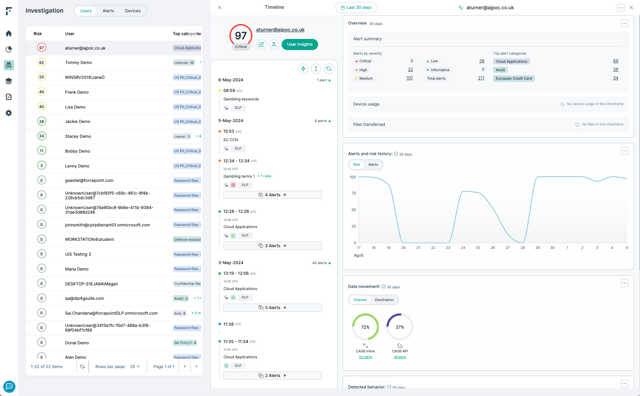
Task: Click the Cloud Applications category tag in Overview
Action: 511,61
